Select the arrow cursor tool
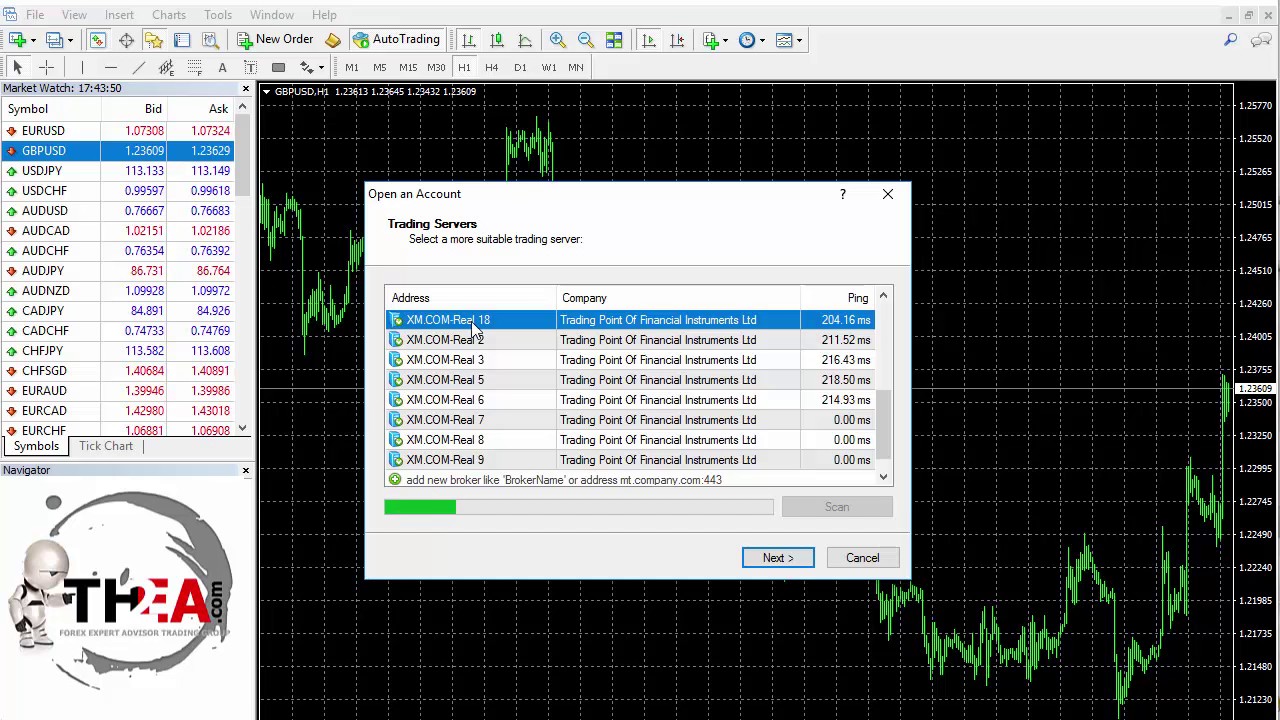The image size is (1280, 720). coord(17,67)
